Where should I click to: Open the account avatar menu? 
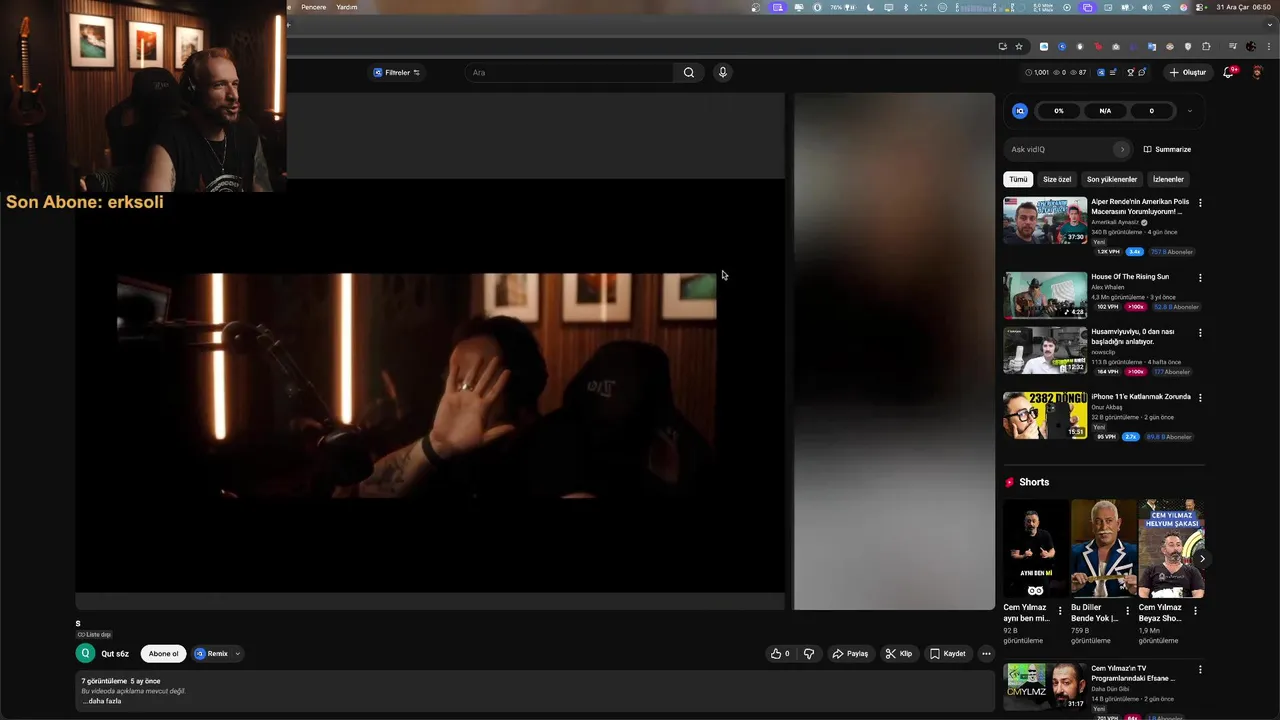(1258, 72)
